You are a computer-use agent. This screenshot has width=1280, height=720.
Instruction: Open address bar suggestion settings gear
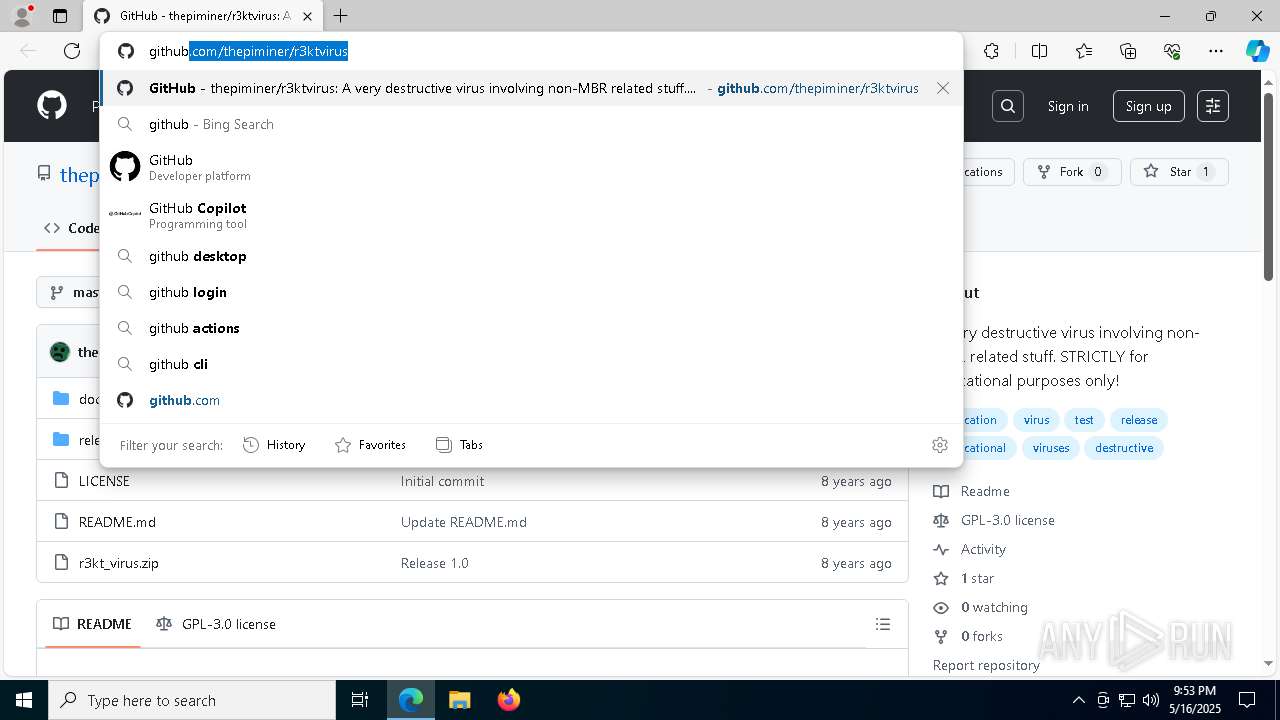940,445
